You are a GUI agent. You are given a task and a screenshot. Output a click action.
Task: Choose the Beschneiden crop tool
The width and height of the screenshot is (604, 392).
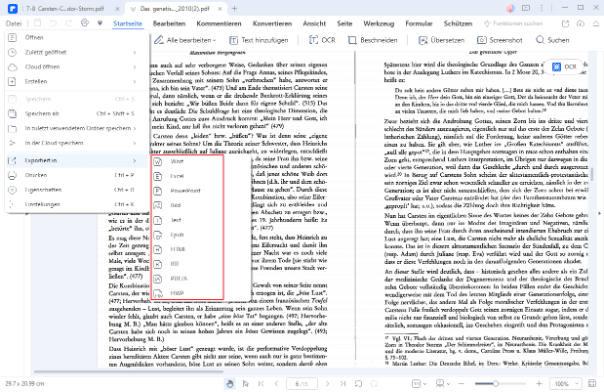tap(372, 40)
